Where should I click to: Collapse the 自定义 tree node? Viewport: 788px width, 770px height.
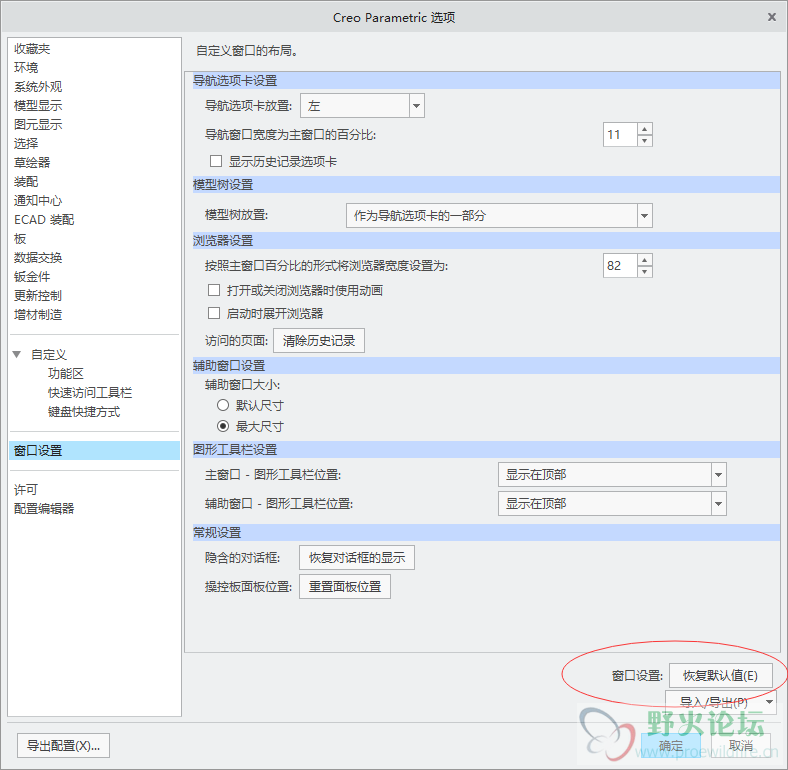pos(17,355)
